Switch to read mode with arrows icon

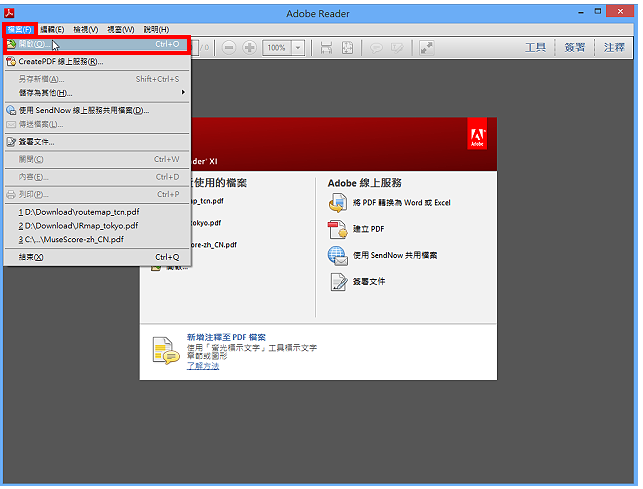click(426, 48)
